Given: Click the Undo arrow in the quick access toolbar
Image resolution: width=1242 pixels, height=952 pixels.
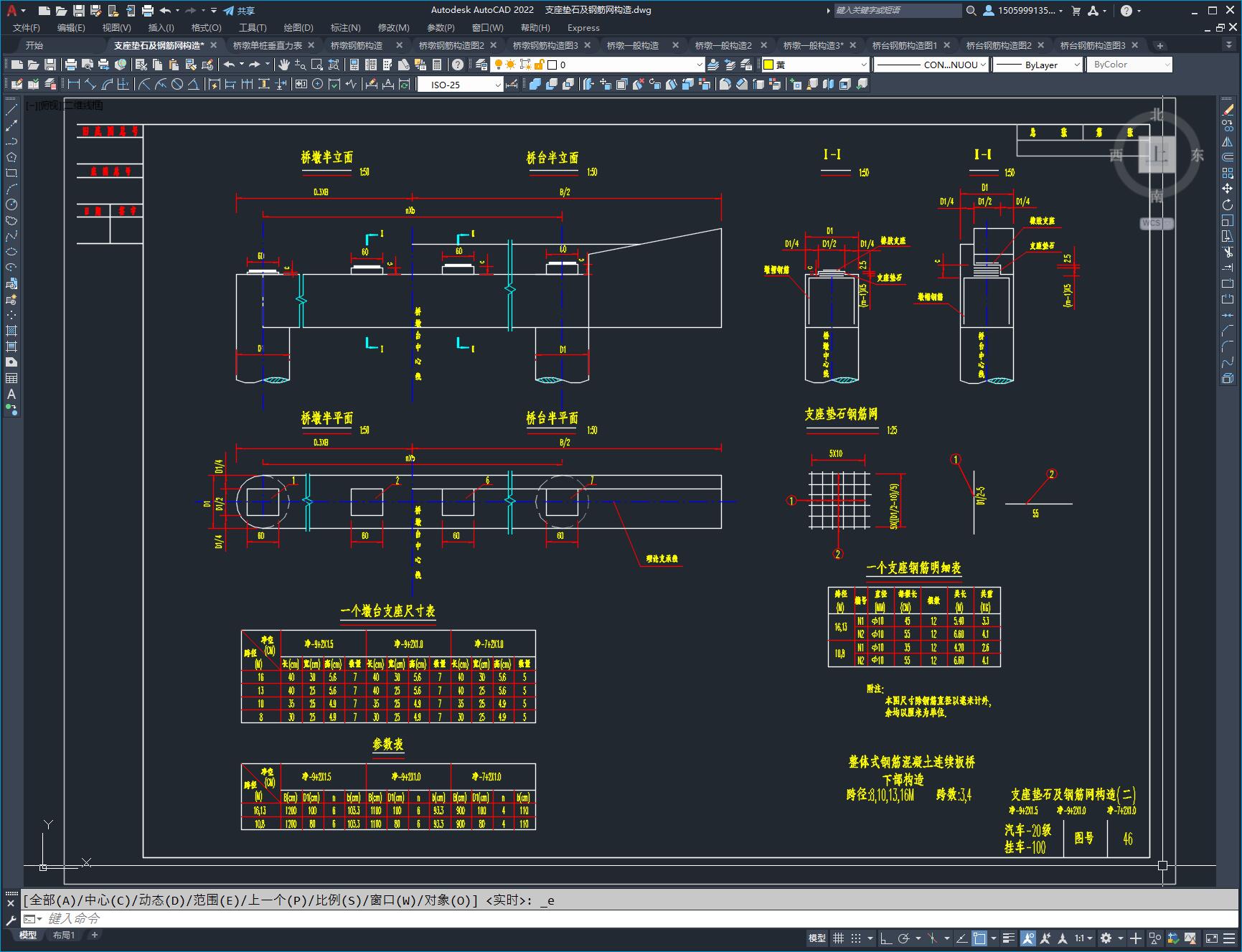Looking at the screenshot, I should click(165, 11).
